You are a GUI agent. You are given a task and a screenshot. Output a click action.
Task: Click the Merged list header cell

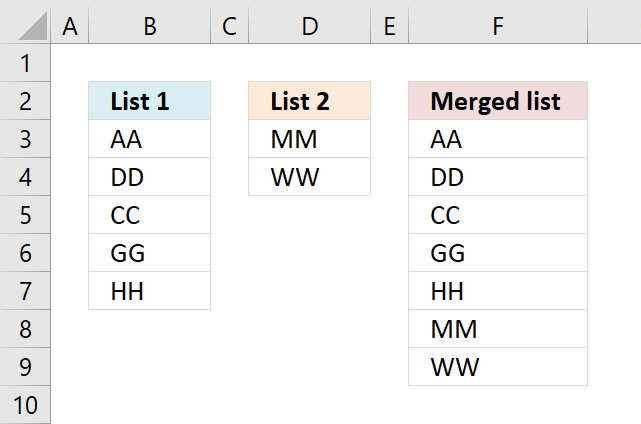pos(498,101)
